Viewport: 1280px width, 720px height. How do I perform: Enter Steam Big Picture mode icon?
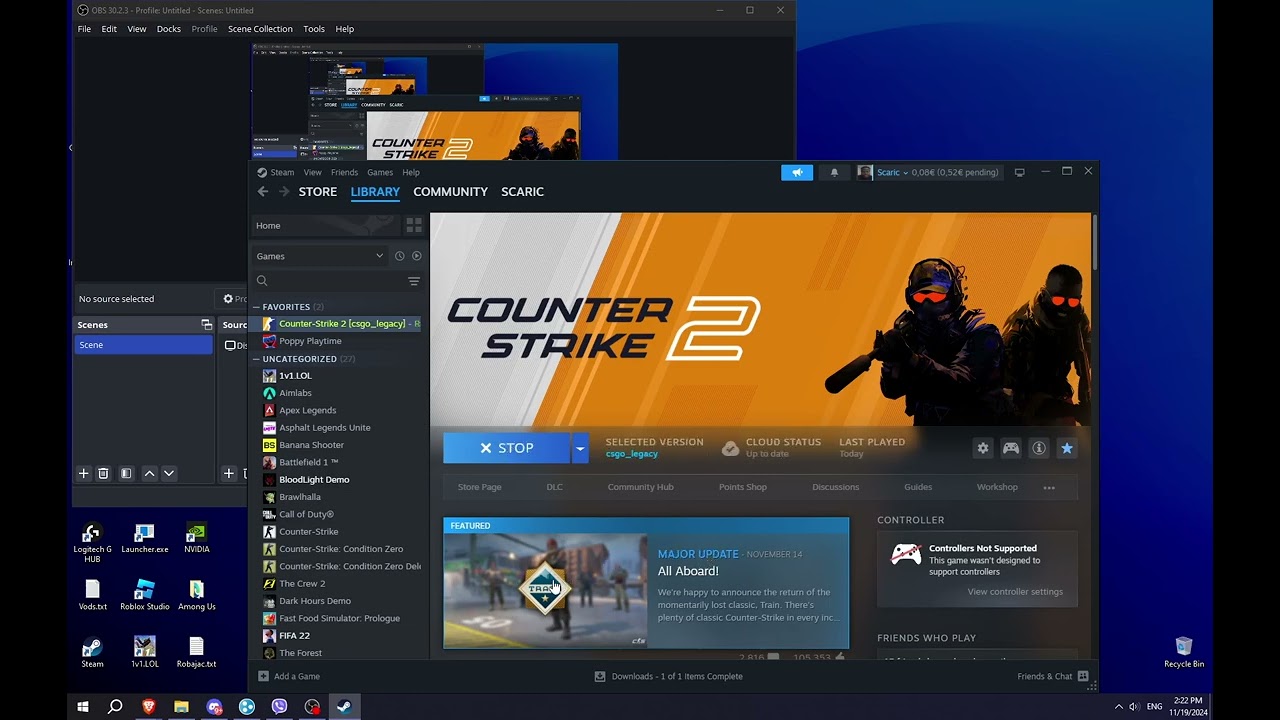[x=1019, y=172]
